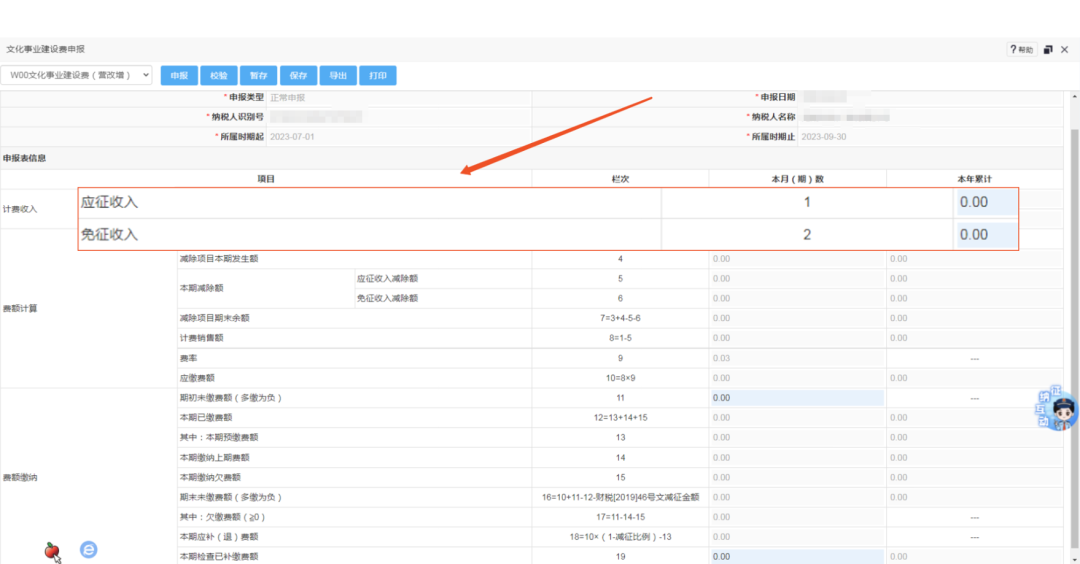Click the 期初未缴费额(多缴为负) row label
The width and height of the screenshot is (1080, 564).
click(x=231, y=398)
